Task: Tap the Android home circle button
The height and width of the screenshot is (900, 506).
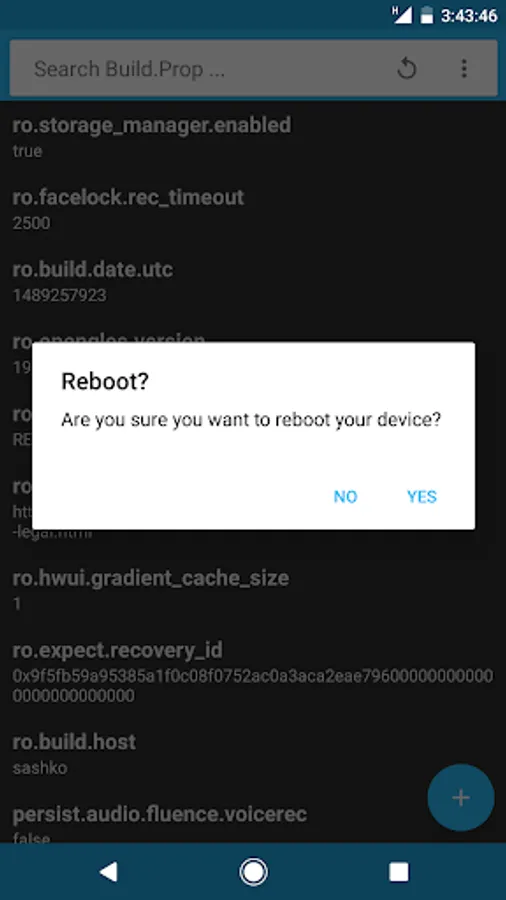Action: tap(252, 871)
